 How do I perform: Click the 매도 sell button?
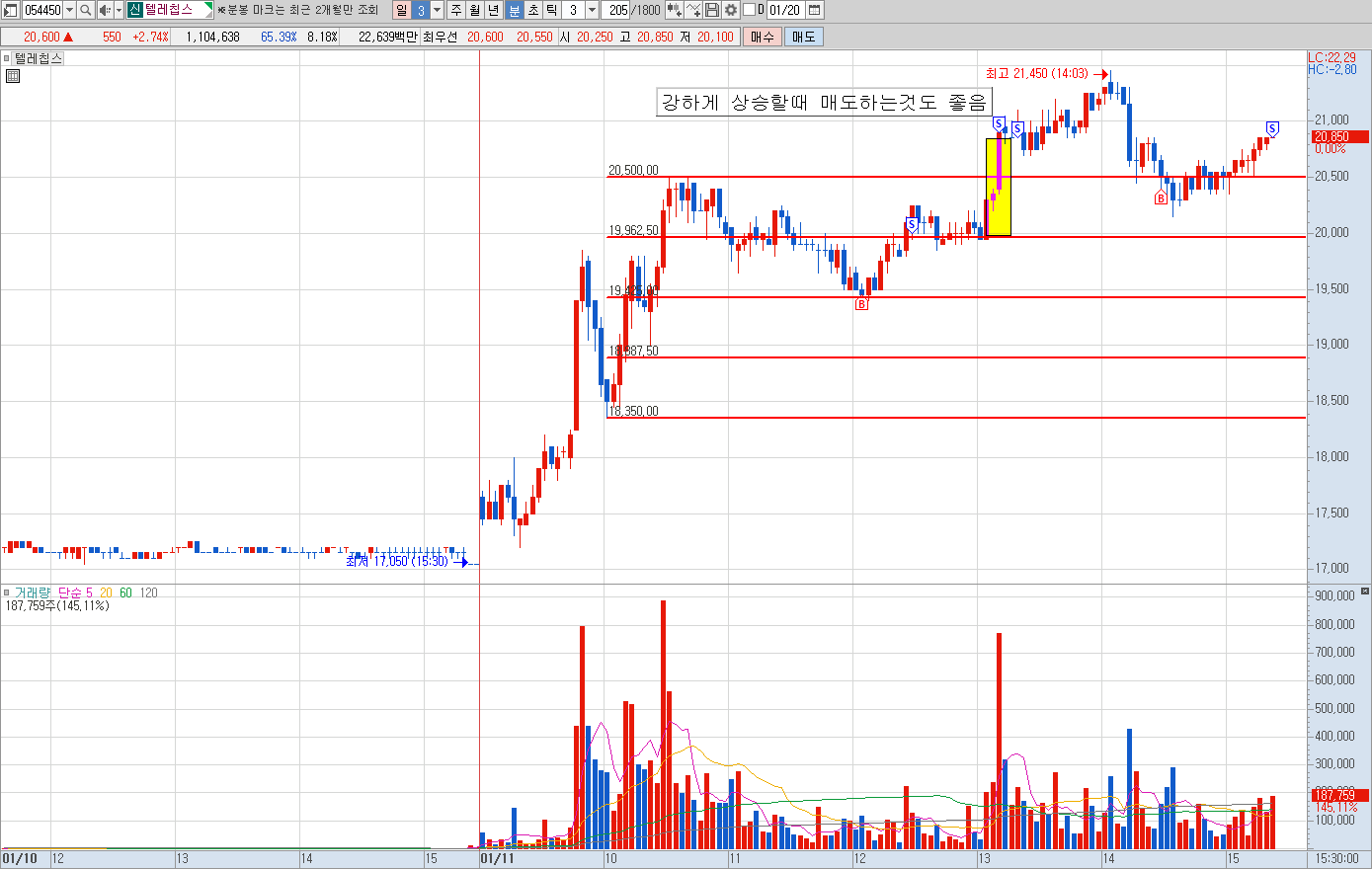[x=804, y=37]
